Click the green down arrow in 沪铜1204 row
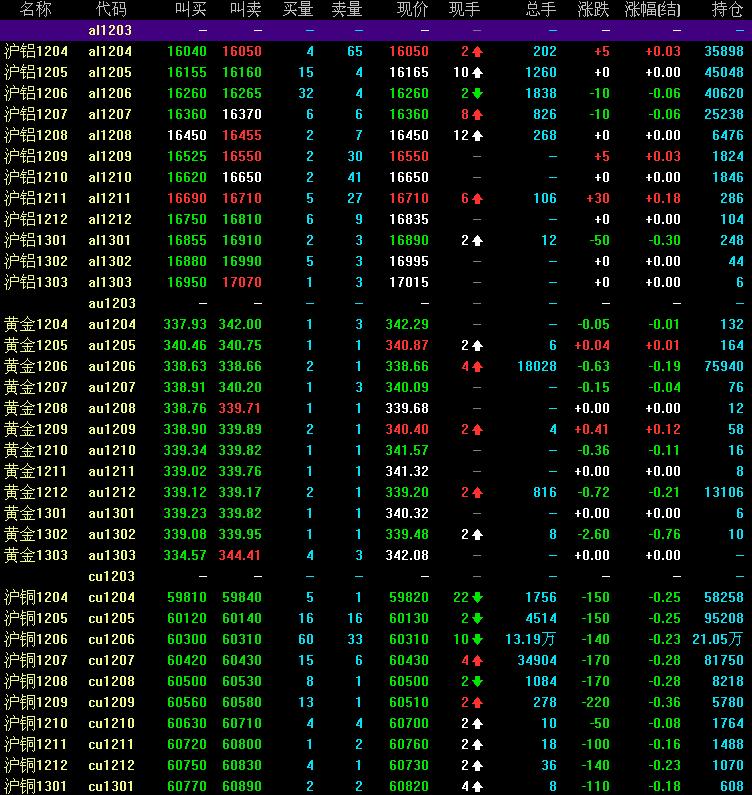The width and height of the screenshot is (752, 795). [x=478, y=597]
